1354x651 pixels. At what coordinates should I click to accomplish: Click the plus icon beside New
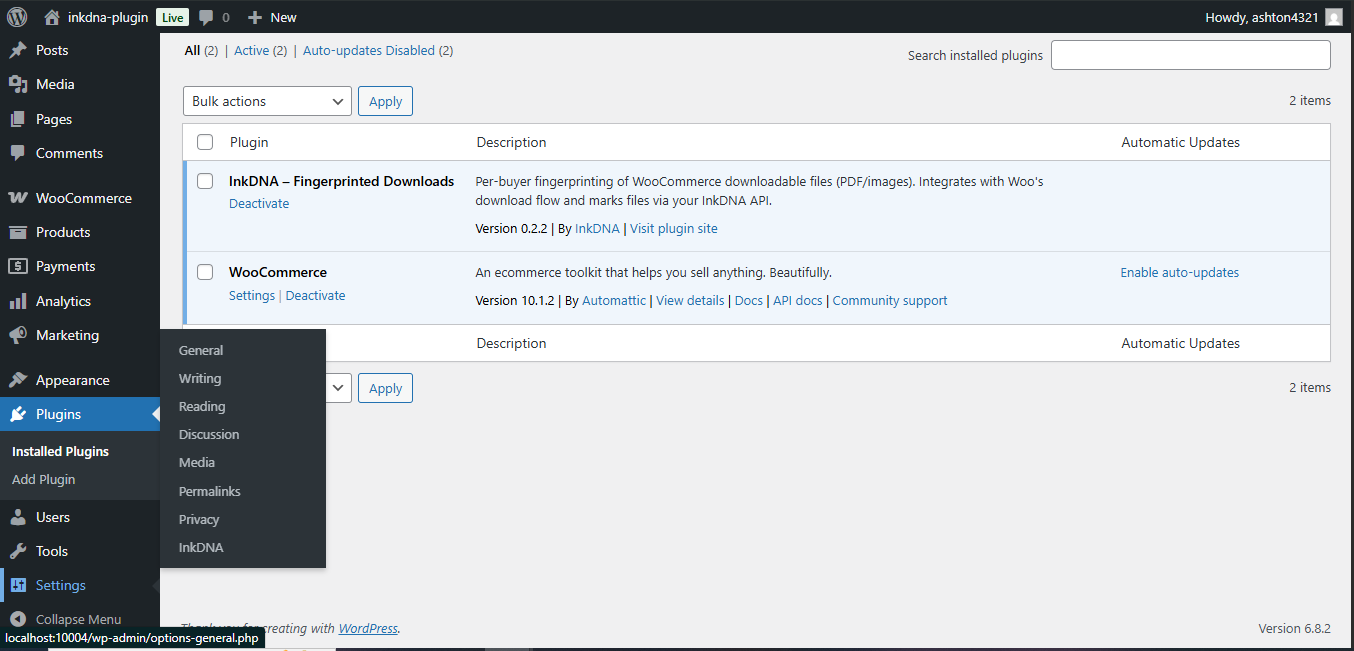coord(255,17)
